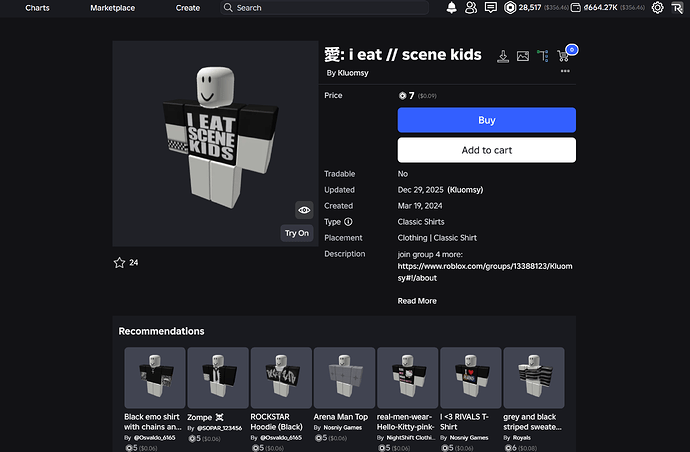This screenshot has height=452, width=690.
Task: Open the Kluomsy group URL in description
Action: (x=485, y=272)
